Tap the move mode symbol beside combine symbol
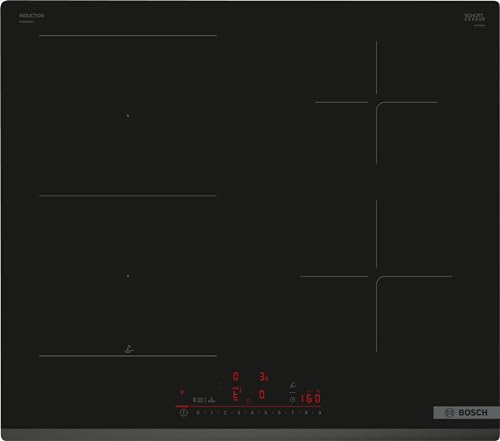Viewport: 500px width, 441px height. coord(212,400)
